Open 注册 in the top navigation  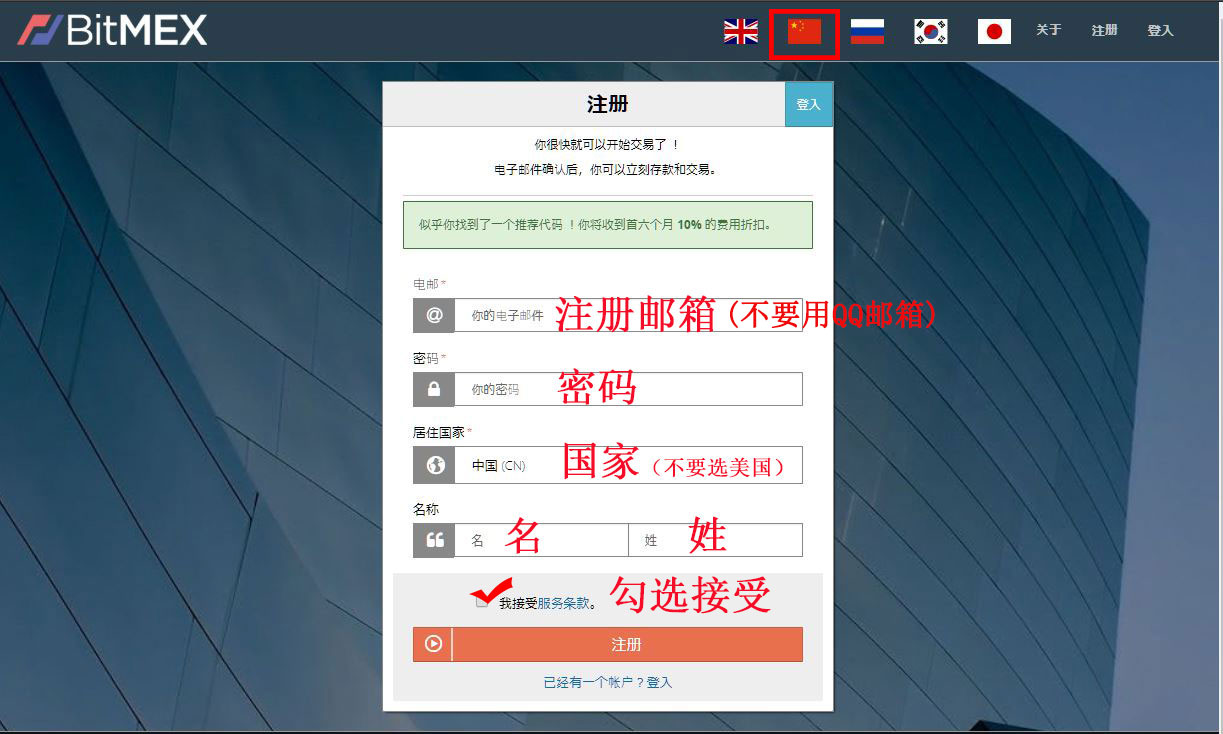1105,30
